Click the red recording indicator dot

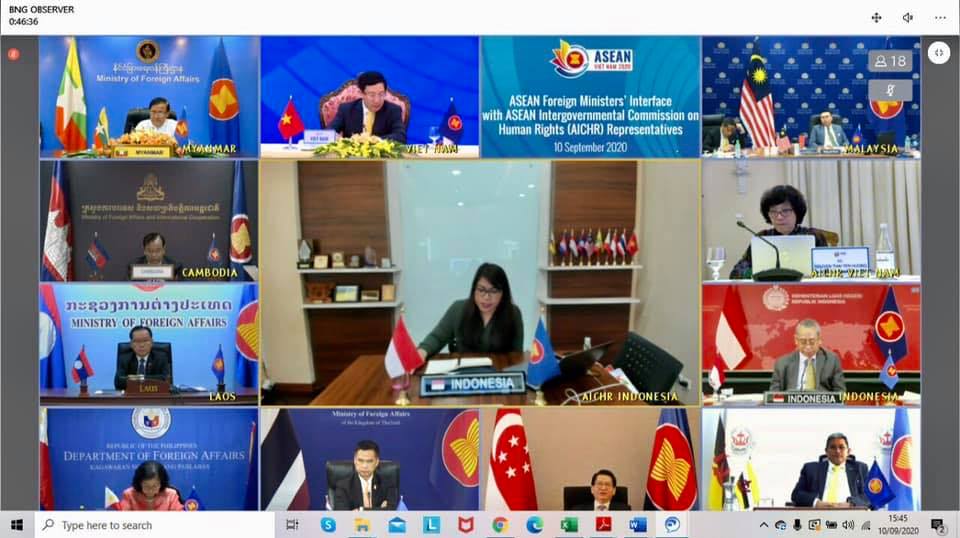pos(13,54)
